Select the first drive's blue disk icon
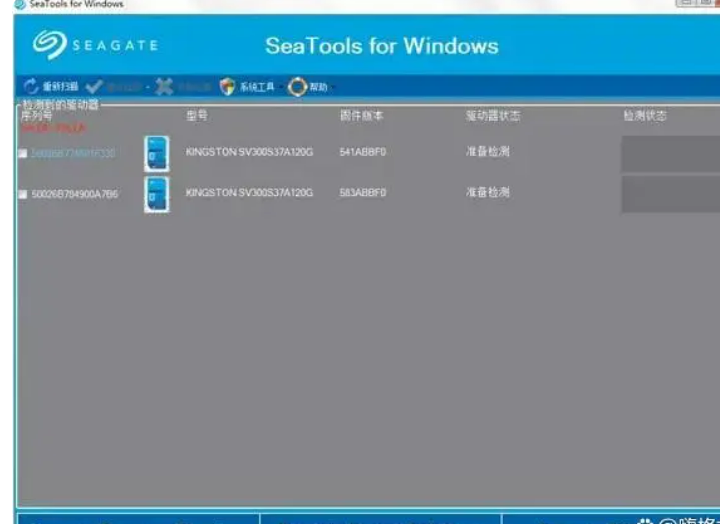The height and width of the screenshot is (524, 720). point(156,153)
